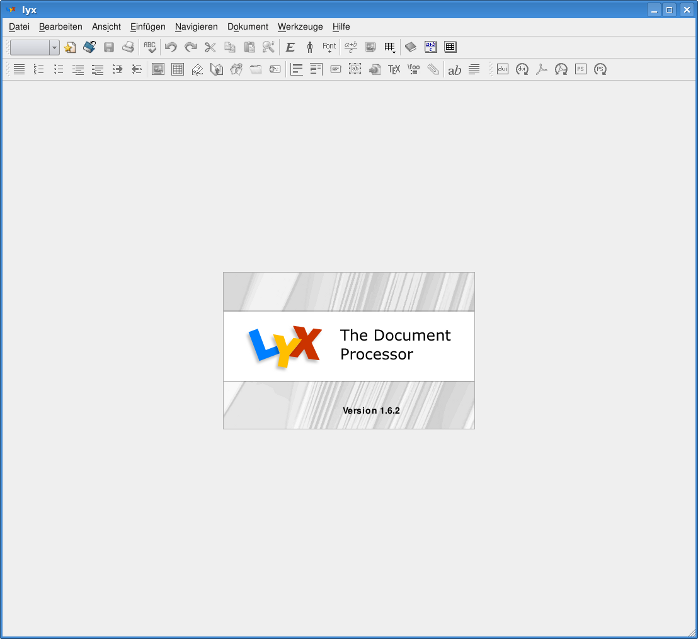This screenshot has height=639, width=698.
Task: Apply description list layout
Action: (x=97, y=69)
